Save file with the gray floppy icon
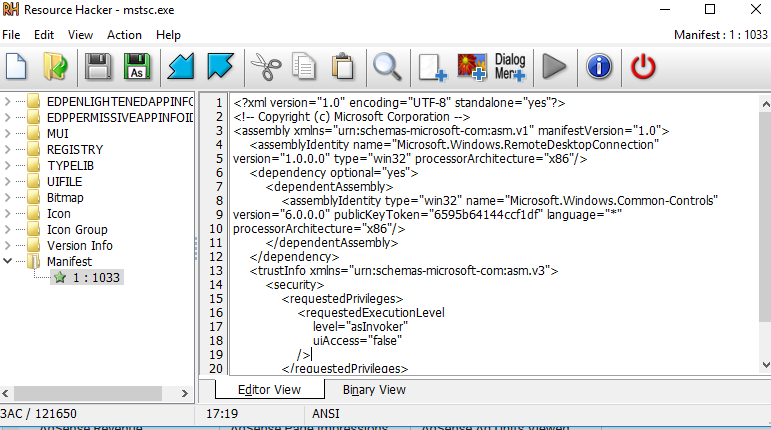This screenshot has height=430, width=771. 98,66
